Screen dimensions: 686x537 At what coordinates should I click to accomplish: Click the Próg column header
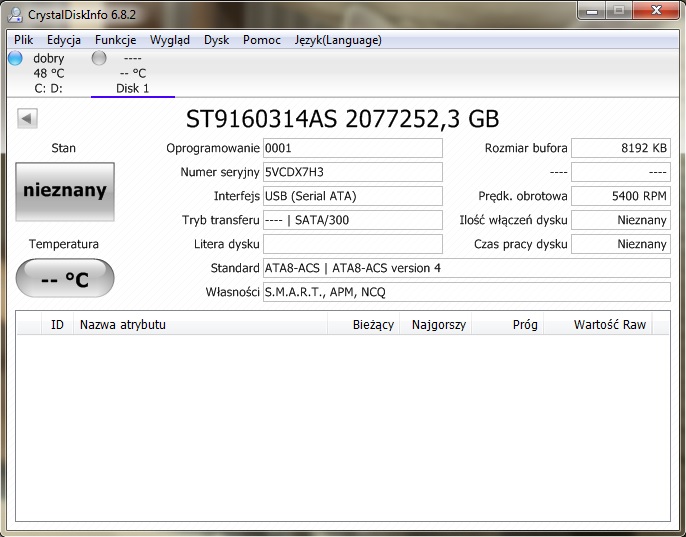[508, 325]
